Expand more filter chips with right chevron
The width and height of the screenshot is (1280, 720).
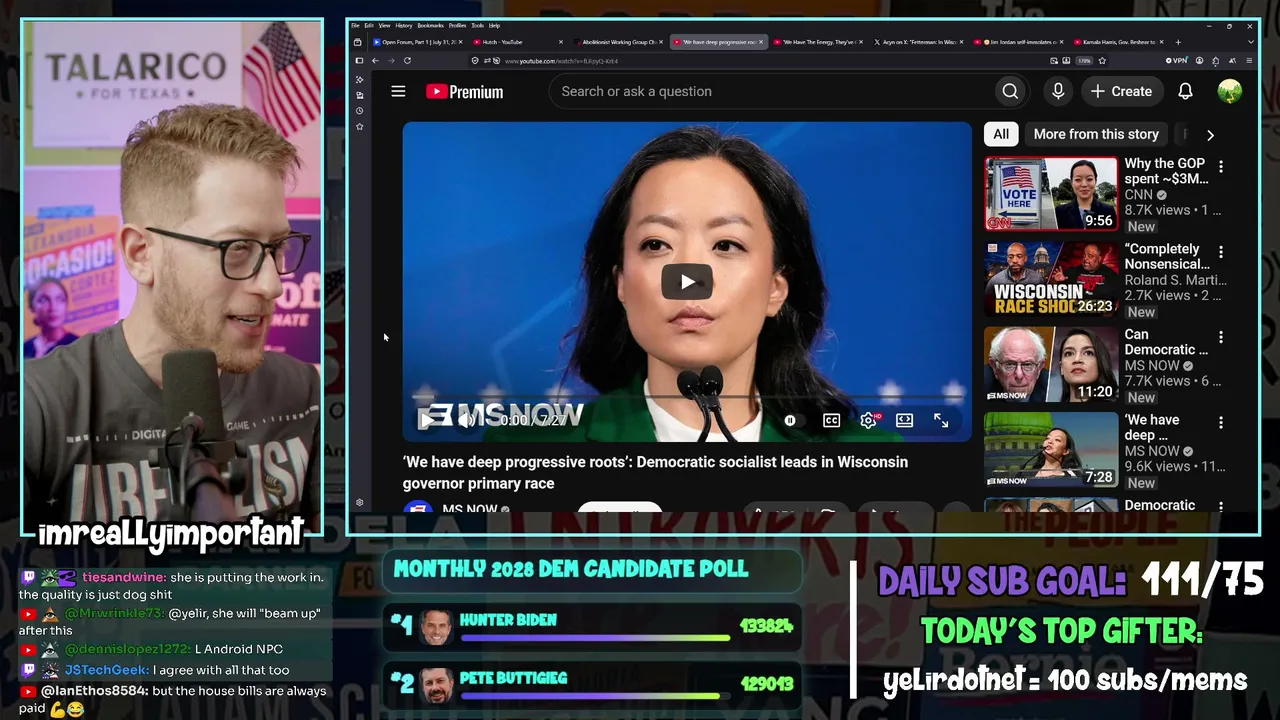pos(1210,135)
